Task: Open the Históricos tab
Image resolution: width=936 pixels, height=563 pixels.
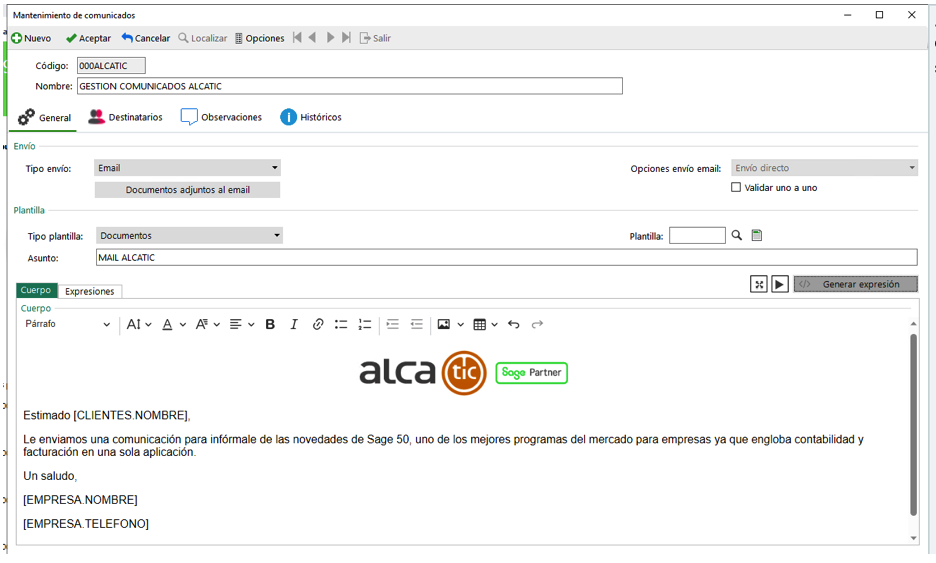Action: (311, 117)
